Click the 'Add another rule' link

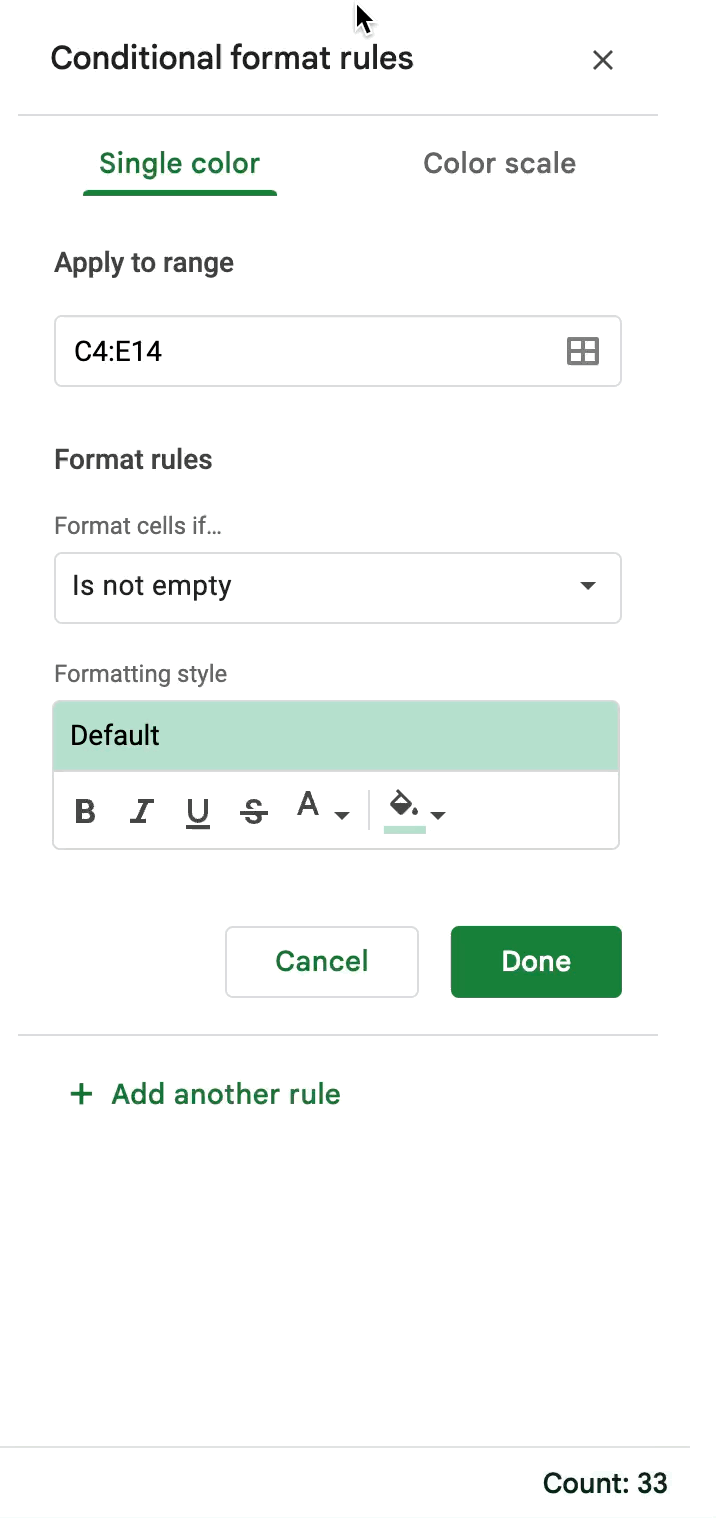pos(226,1094)
